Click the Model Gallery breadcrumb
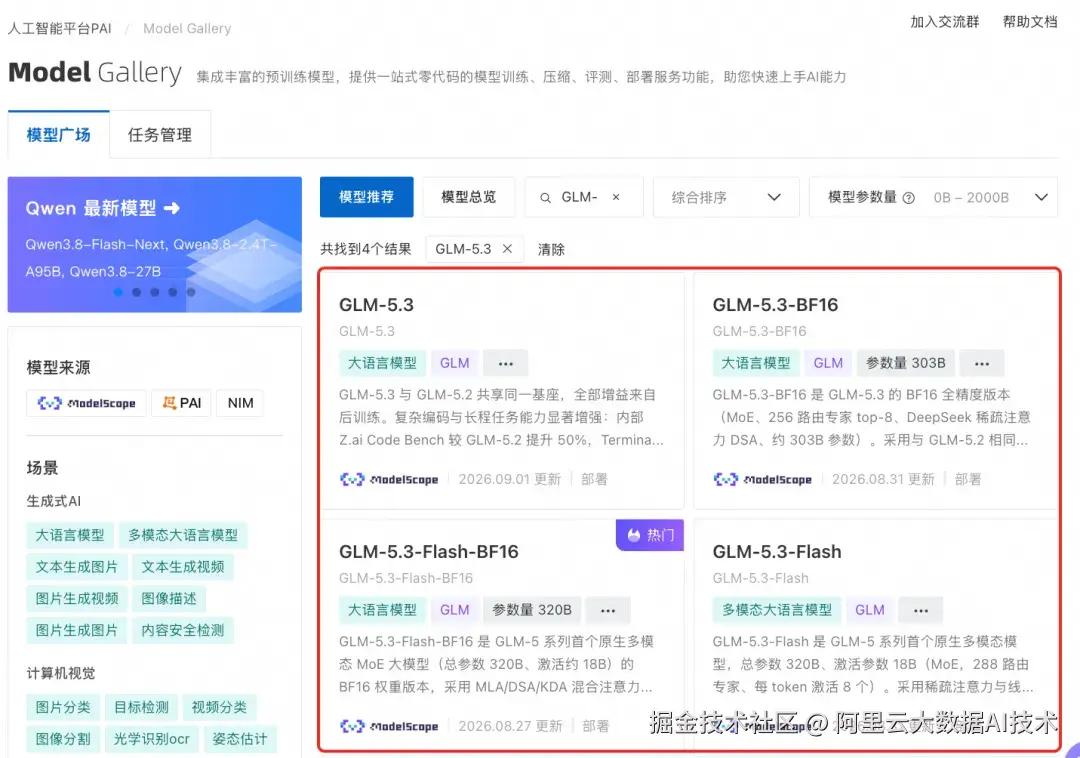The height and width of the screenshot is (758, 1080). pyautogui.click(x=187, y=28)
